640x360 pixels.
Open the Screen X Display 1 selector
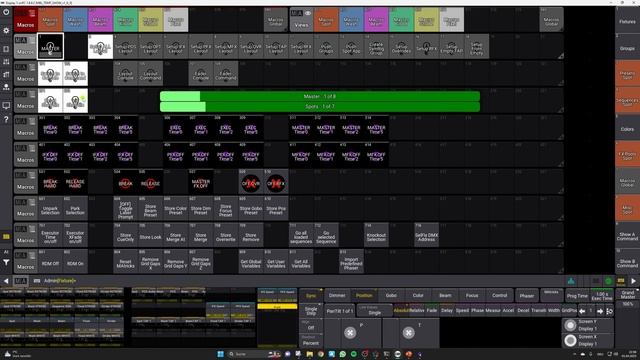pyautogui.click(x=588, y=340)
